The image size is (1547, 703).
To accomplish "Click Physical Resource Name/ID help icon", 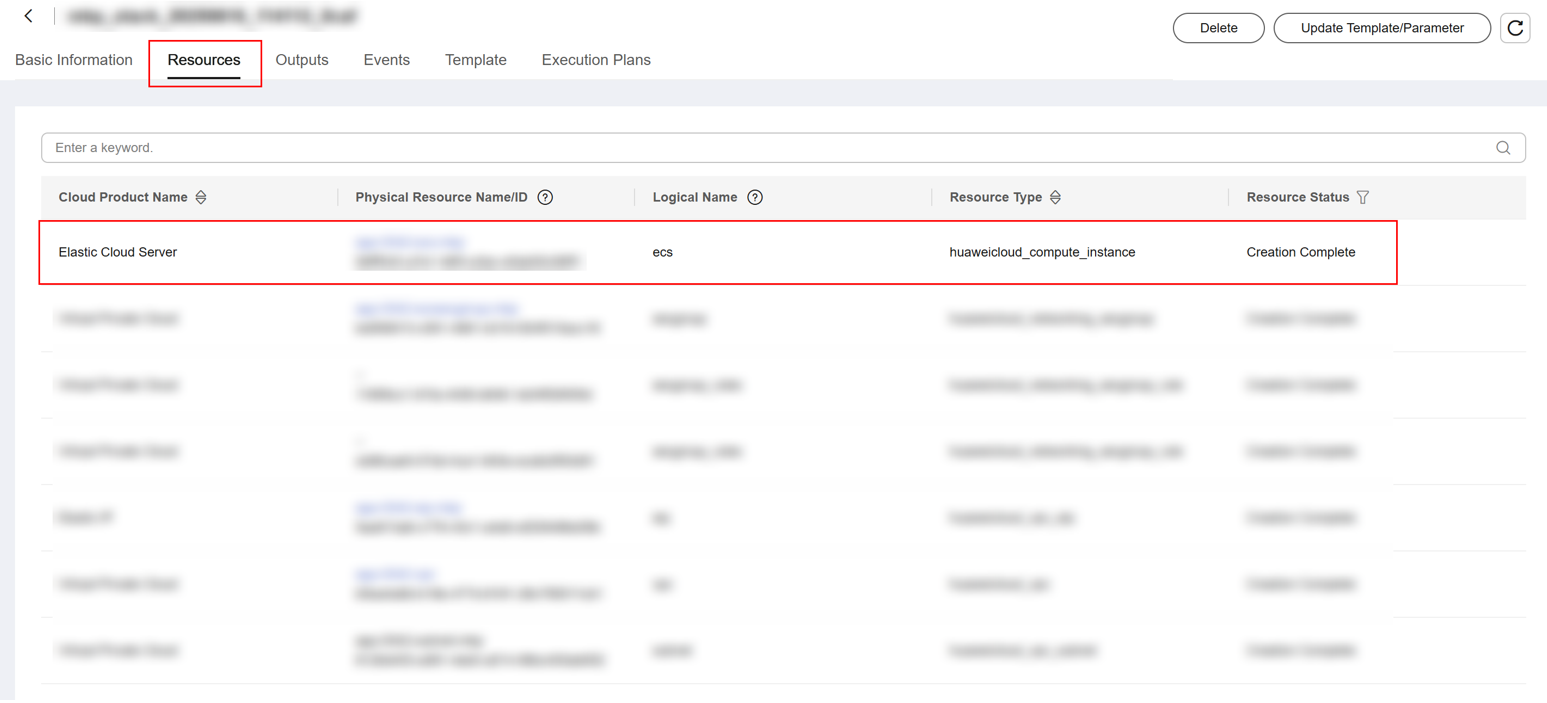I will [x=545, y=198].
